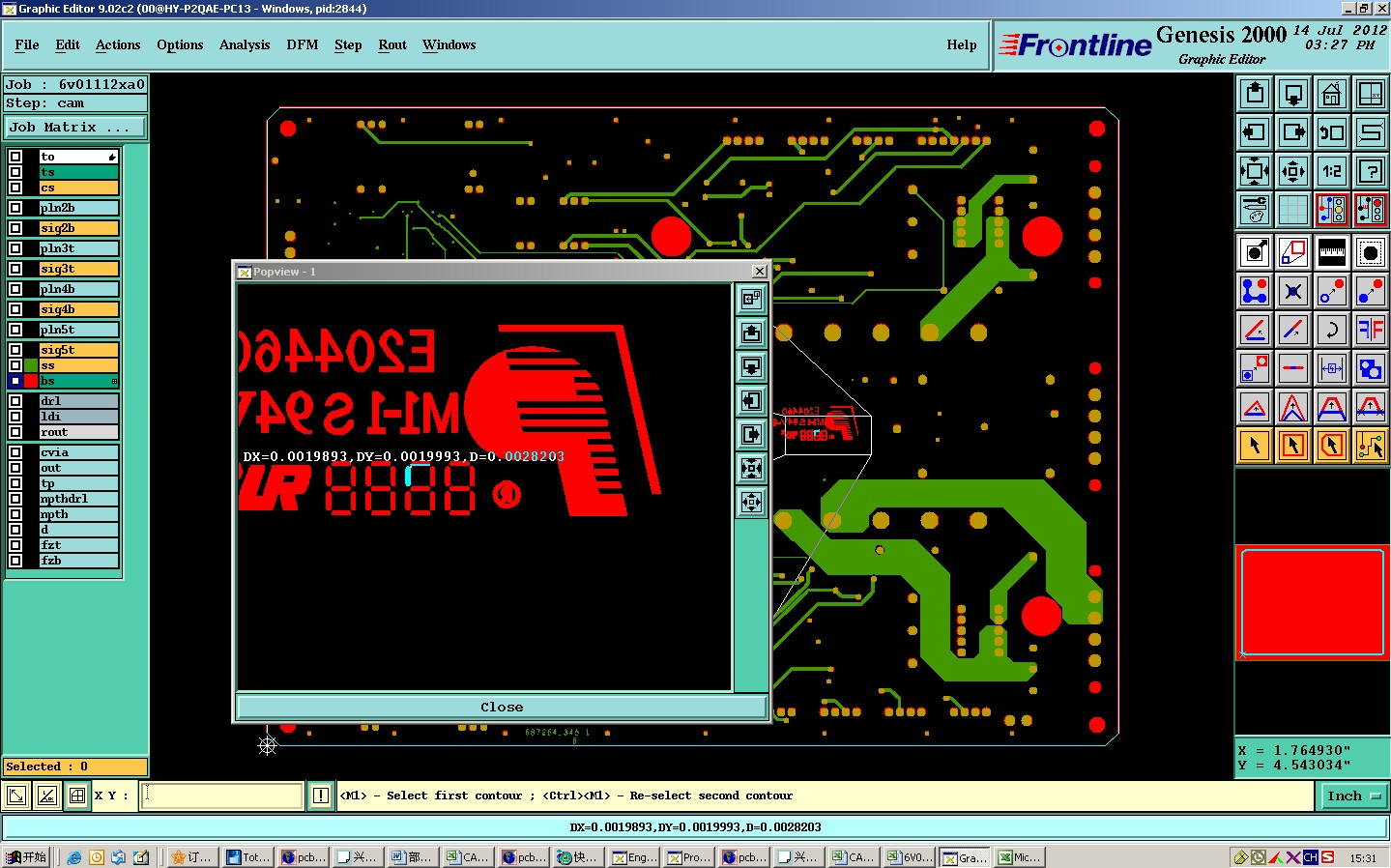This screenshot has width=1391, height=868.
Task: Select the rectangle arrow selection tool
Action: click(1293, 446)
